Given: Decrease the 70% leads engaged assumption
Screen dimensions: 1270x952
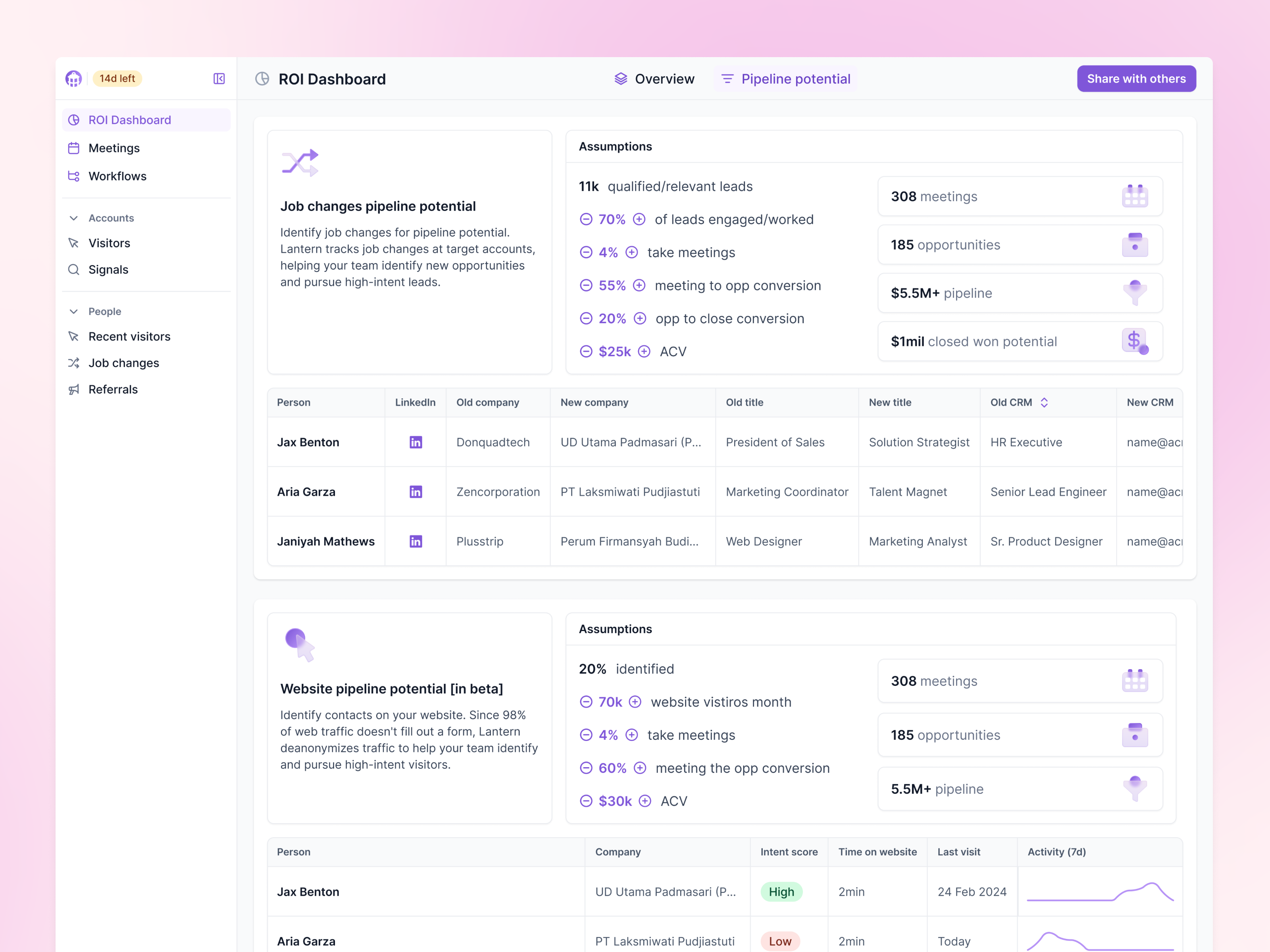Looking at the screenshot, I should [x=586, y=219].
